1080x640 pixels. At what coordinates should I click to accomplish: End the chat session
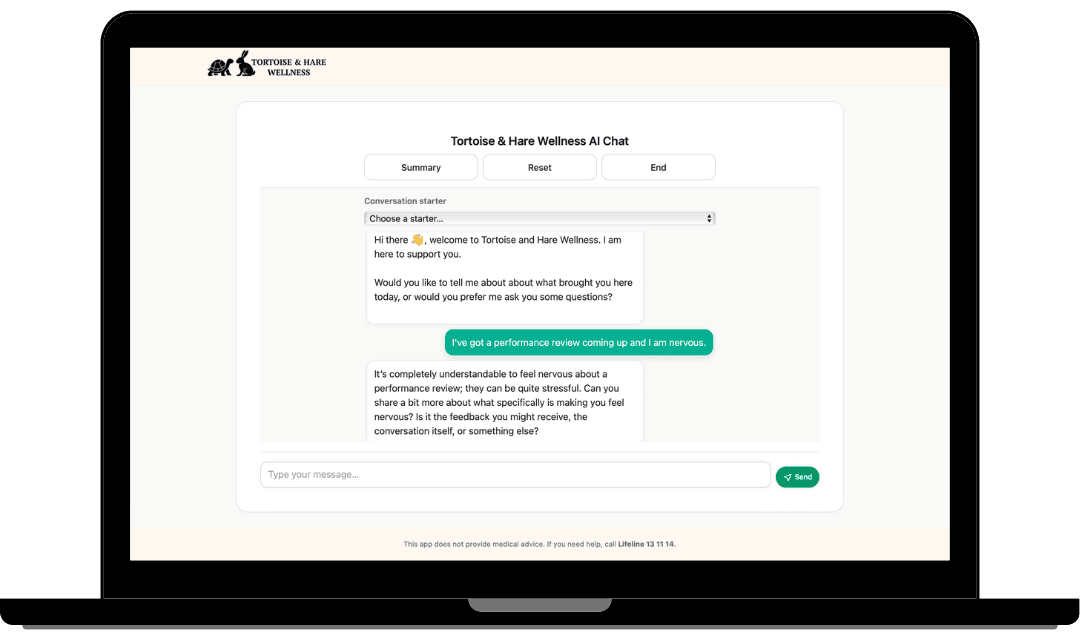coord(658,167)
